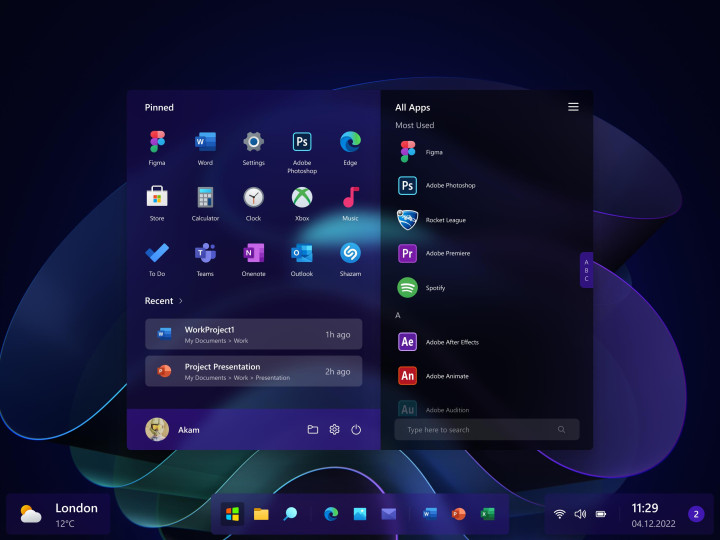The height and width of the screenshot is (540, 720).
Task: Open the pinned Figma app
Action: click(157, 141)
